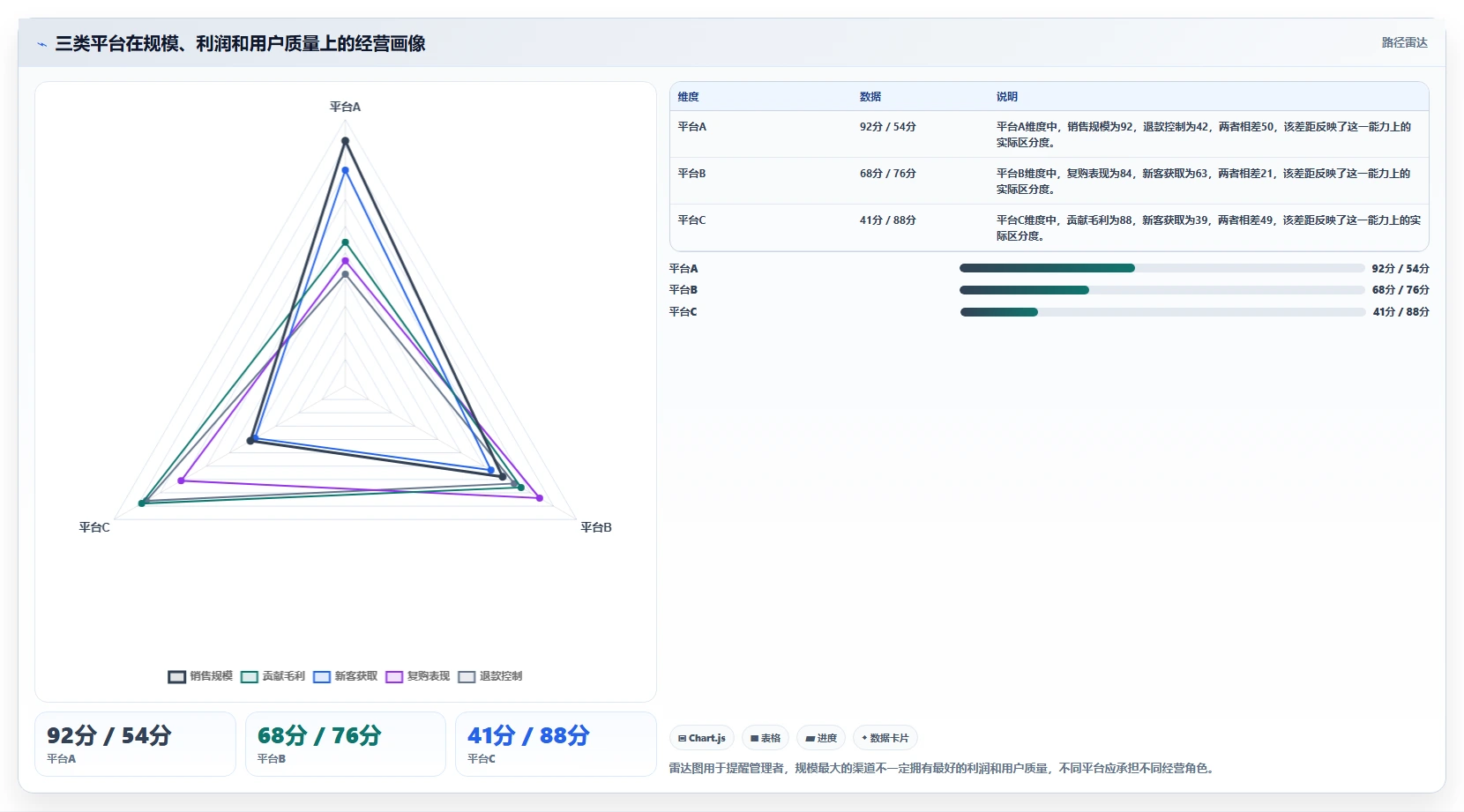Click 41分 / 88分 value right of progress bar

click(x=1401, y=312)
